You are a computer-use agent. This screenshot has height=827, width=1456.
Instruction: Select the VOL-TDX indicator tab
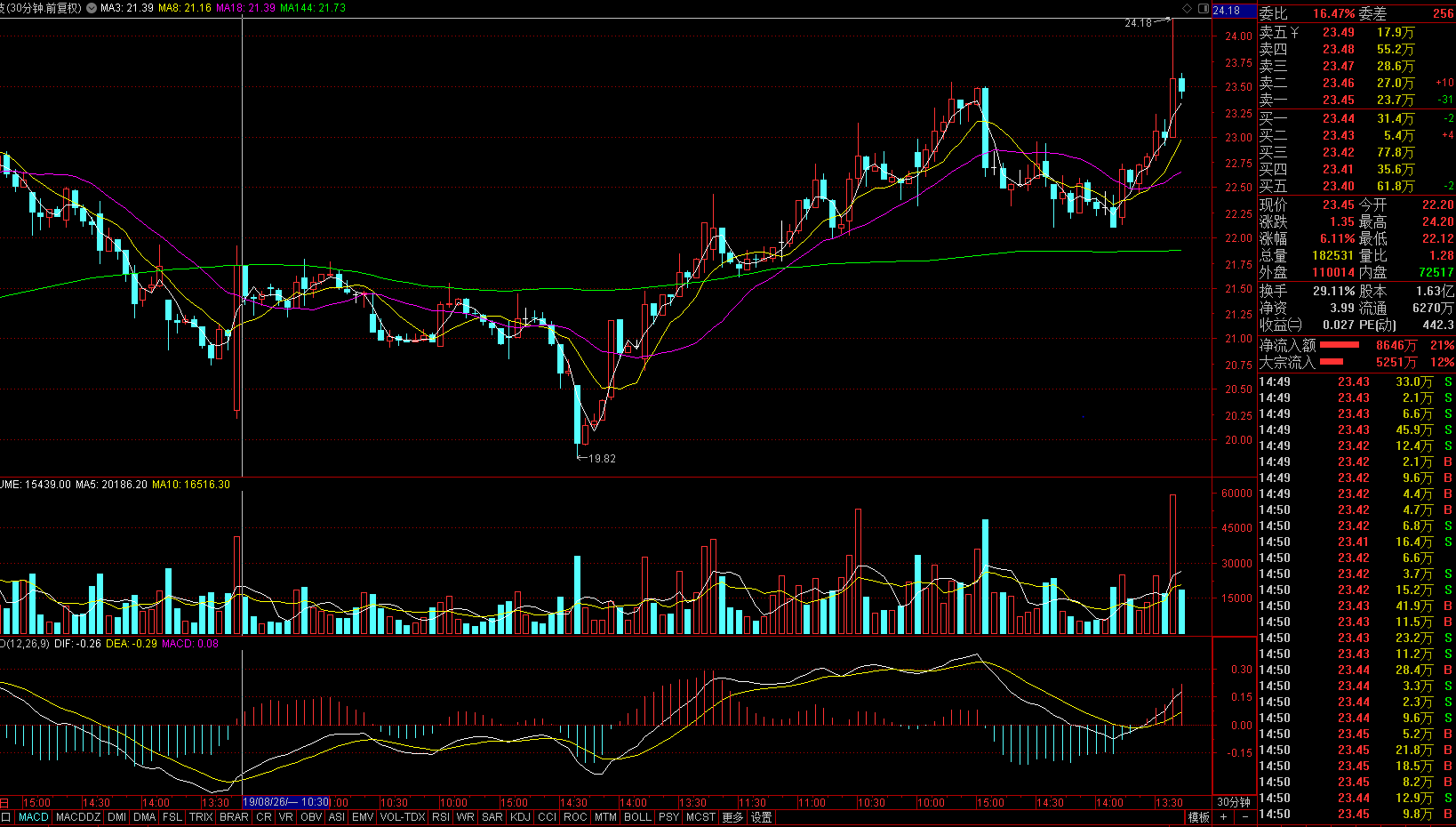click(403, 817)
